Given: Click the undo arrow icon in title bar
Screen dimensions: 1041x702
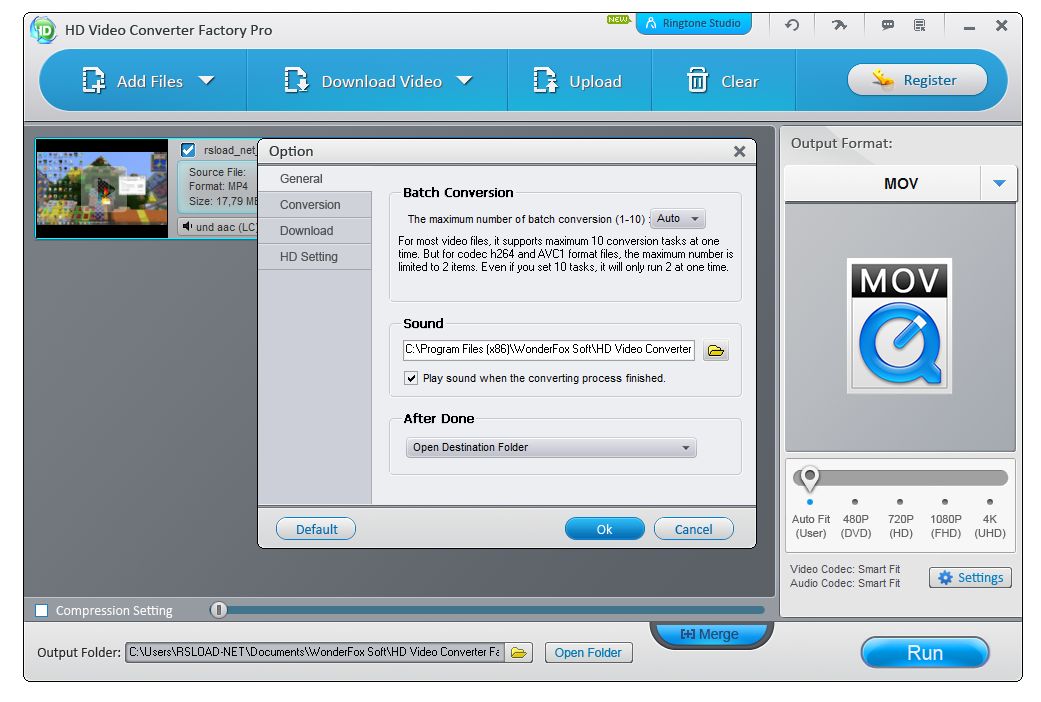Looking at the screenshot, I should point(792,25).
